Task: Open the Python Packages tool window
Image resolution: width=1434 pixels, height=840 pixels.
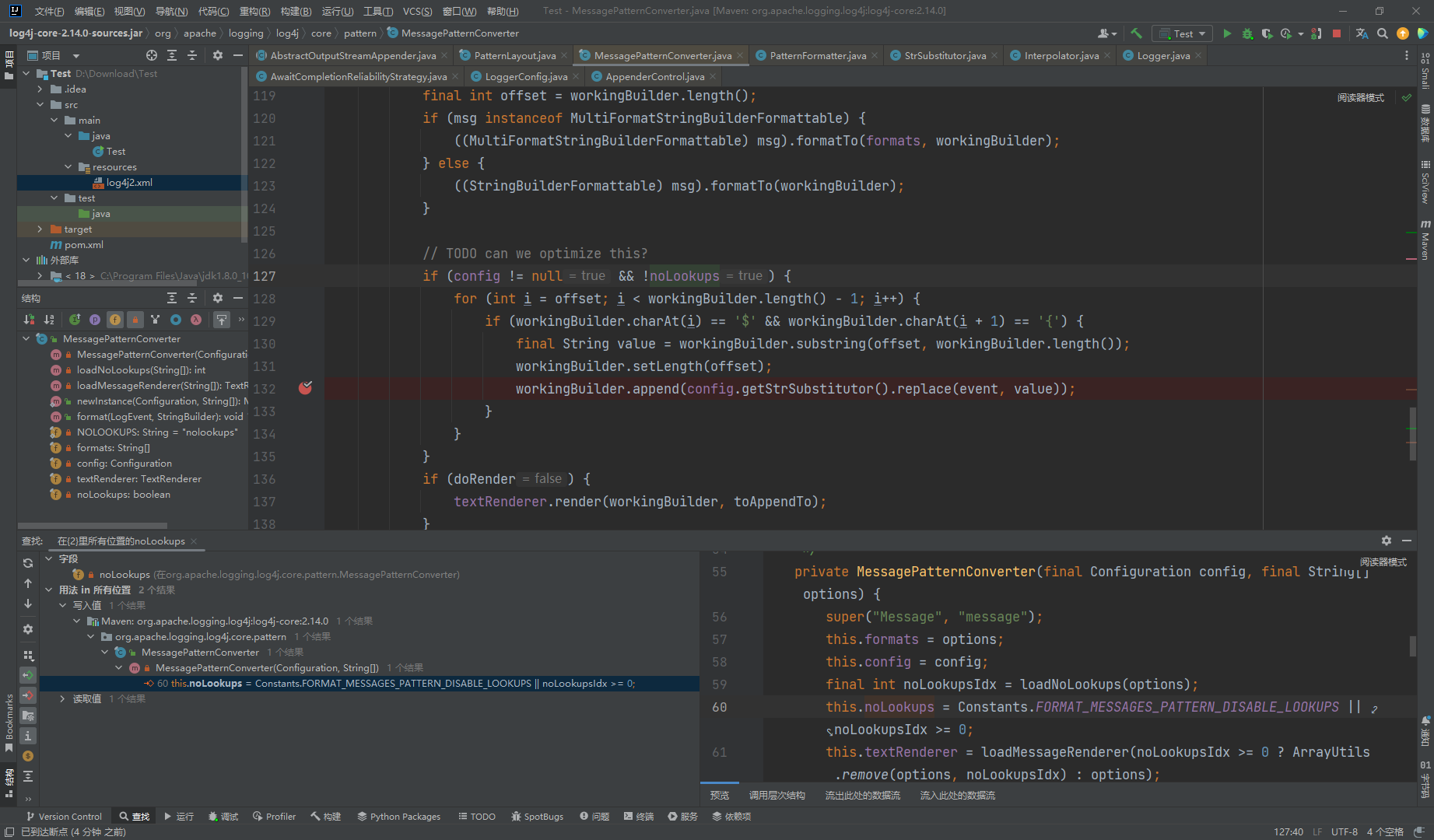Action: click(x=399, y=816)
